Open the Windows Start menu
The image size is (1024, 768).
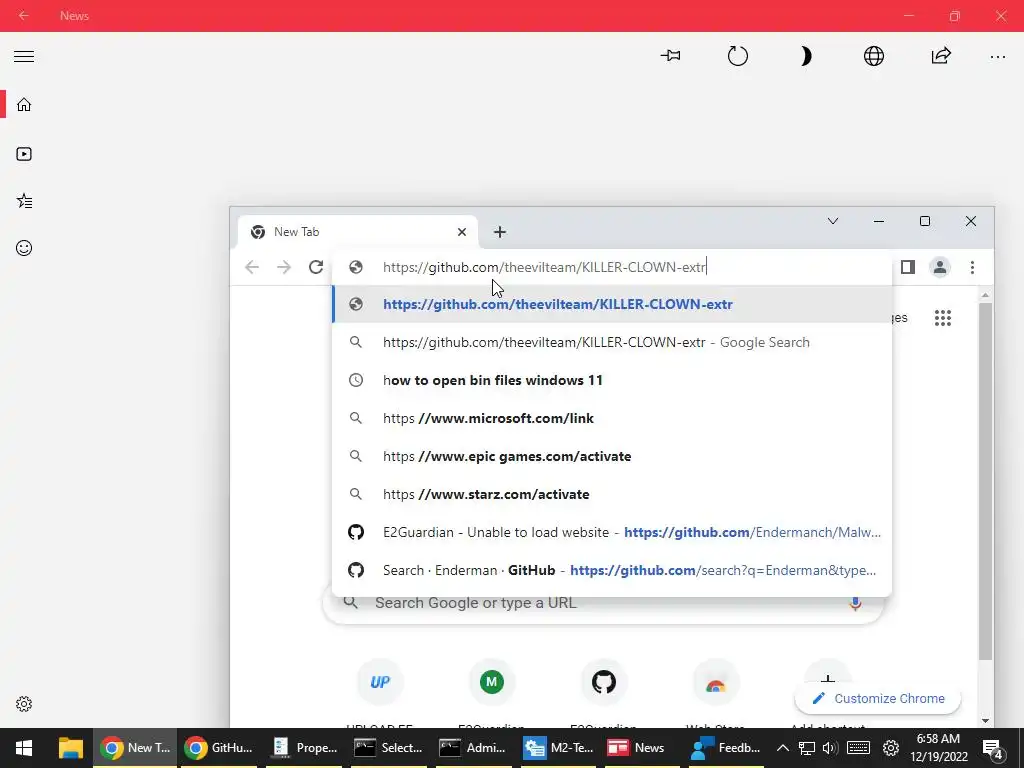[24, 748]
